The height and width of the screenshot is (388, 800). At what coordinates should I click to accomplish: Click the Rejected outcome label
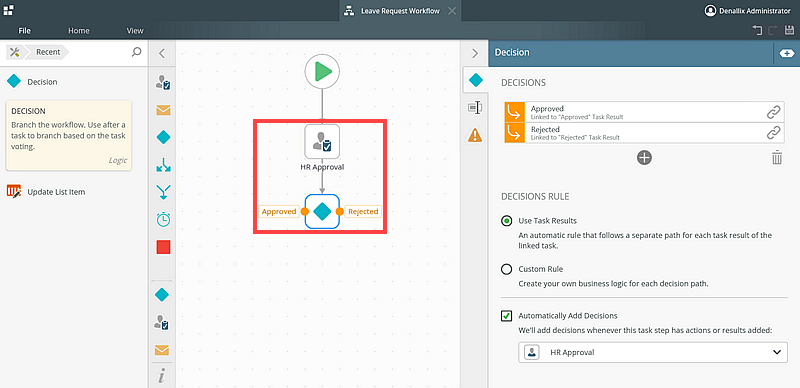[x=363, y=211]
